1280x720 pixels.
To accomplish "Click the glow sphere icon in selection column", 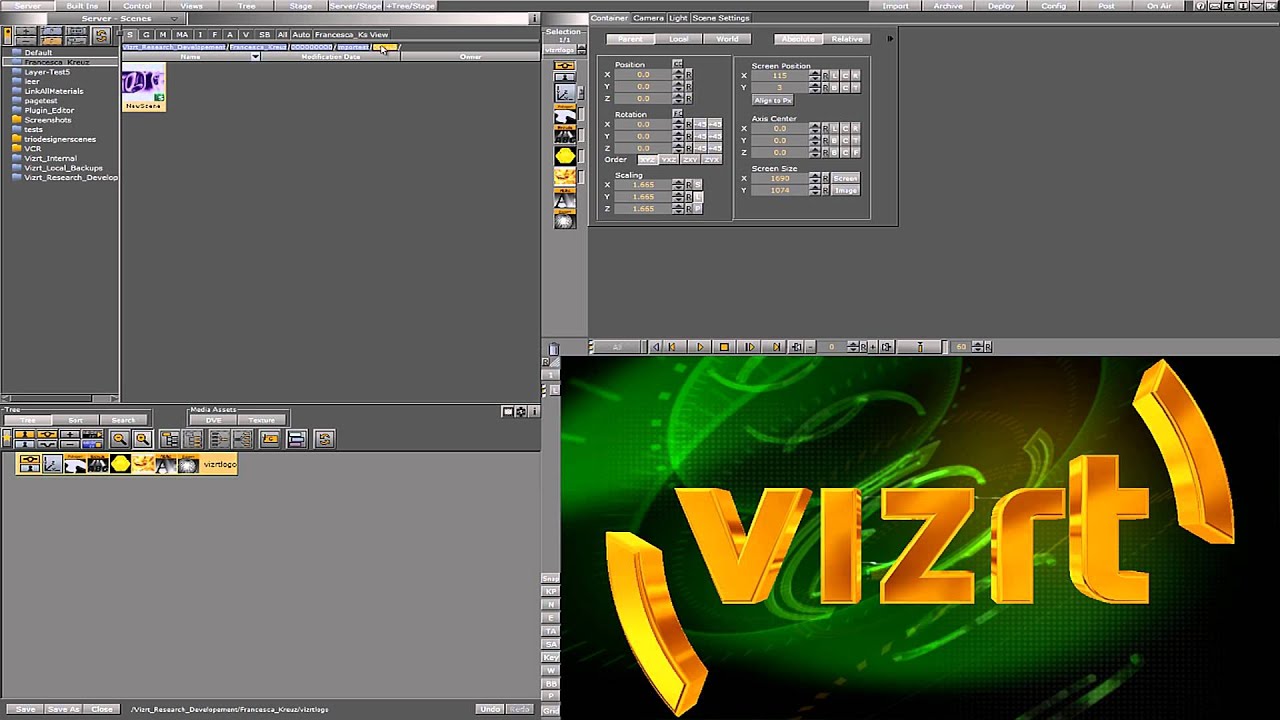I will (x=565, y=220).
